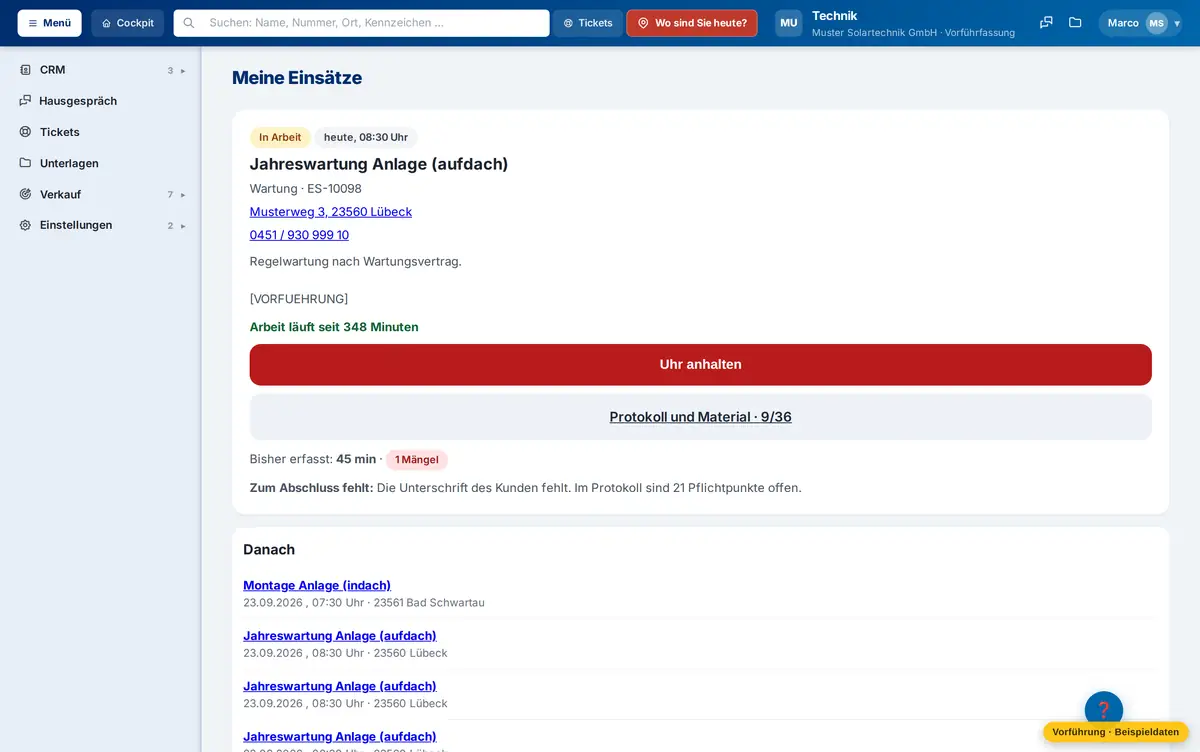This screenshot has height=752, width=1200.
Task: Call phone number 0451 / 930 999 10
Action: coord(299,235)
